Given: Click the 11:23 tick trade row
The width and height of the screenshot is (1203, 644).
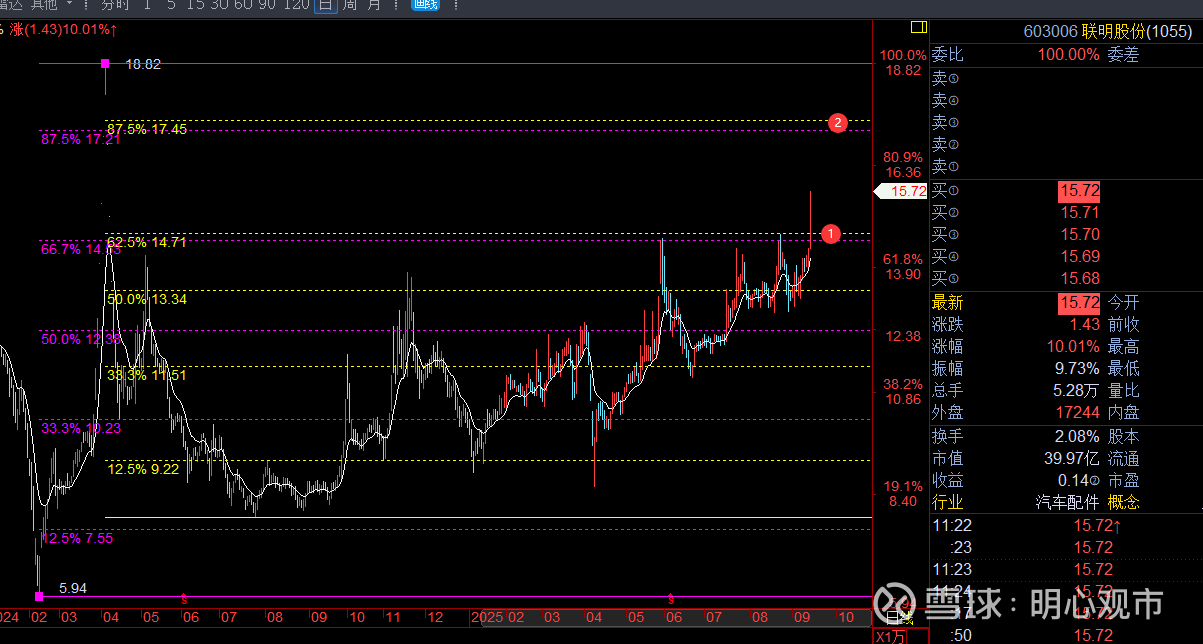Looking at the screenshot, I should coord(1066,570).
